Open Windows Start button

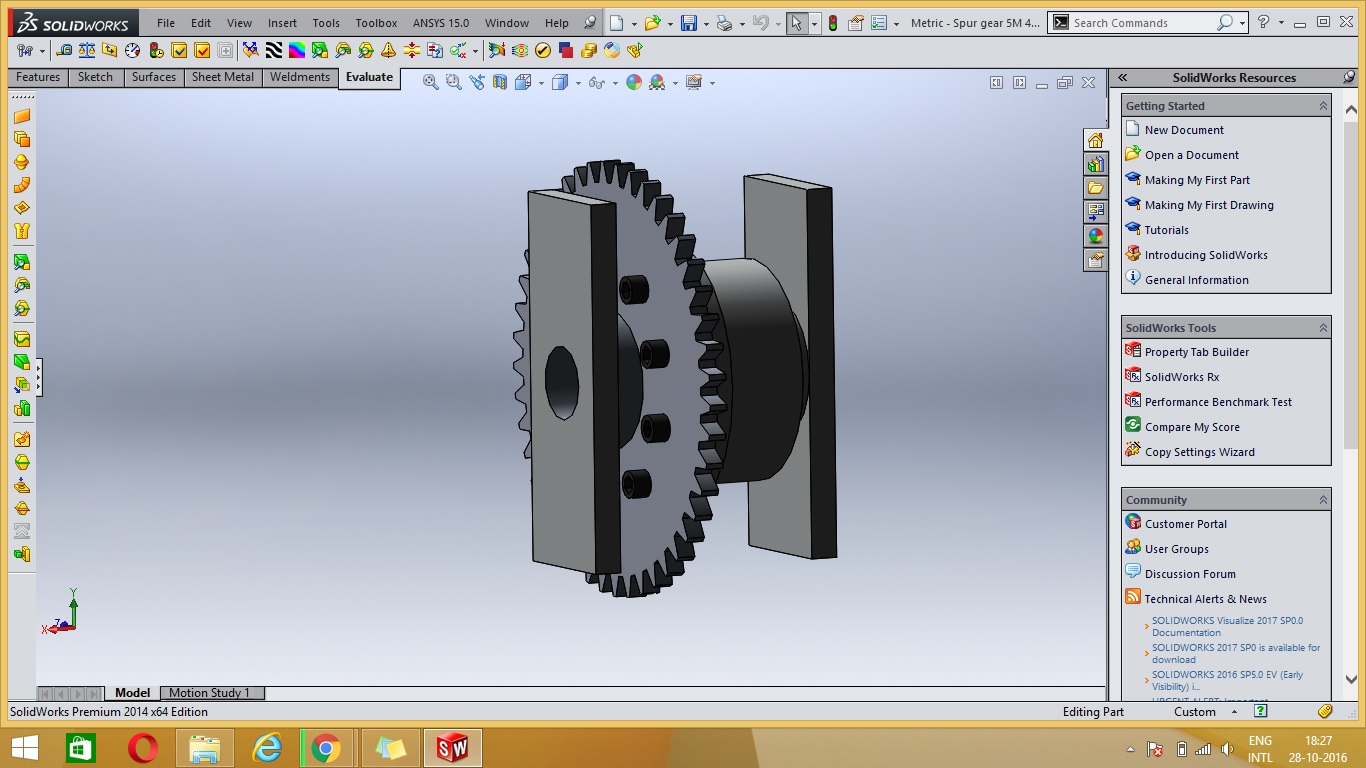[24, 748]
